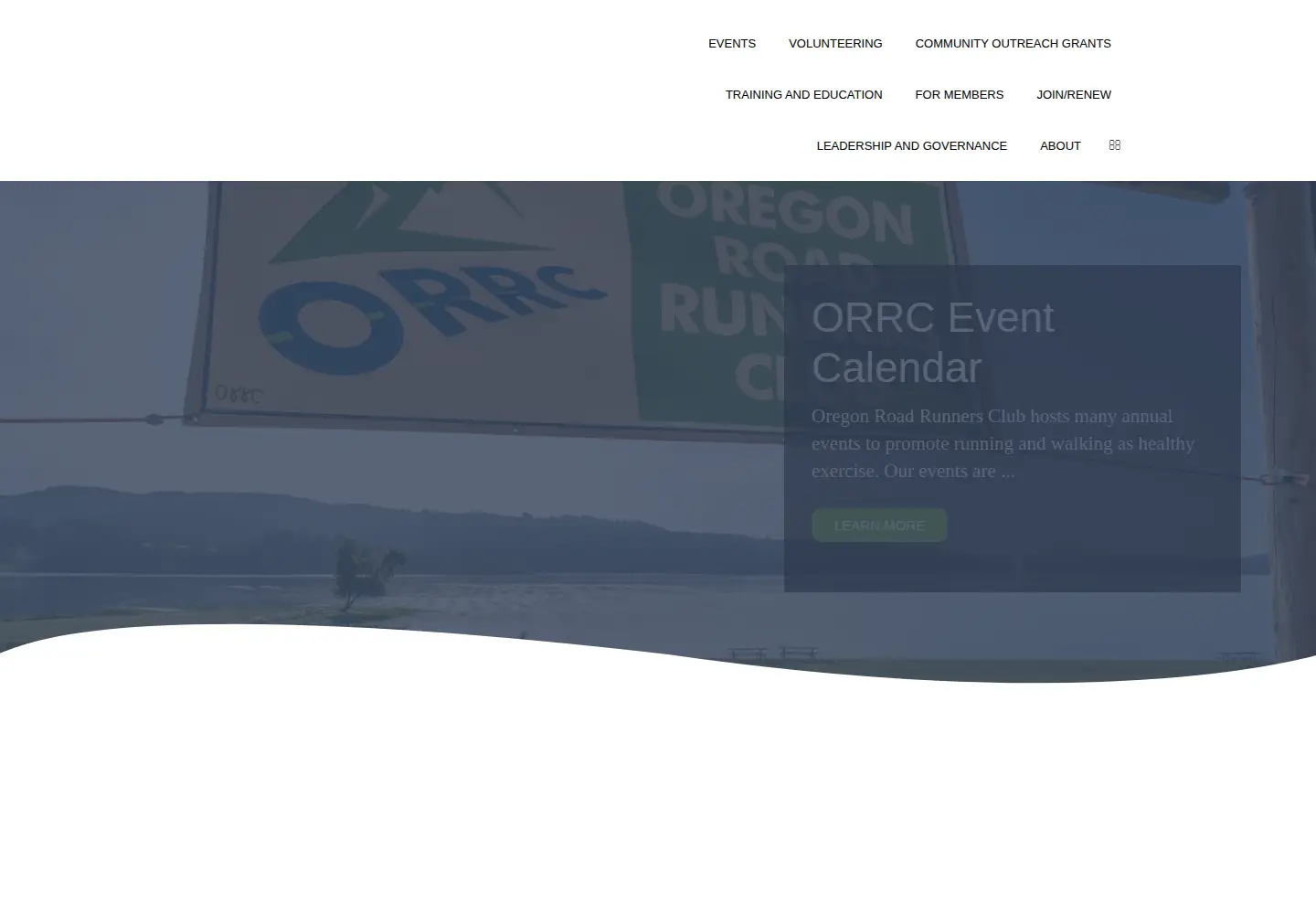Open Leadership and Governance page
Screen dimensions: 1316x914
click(911, 145)
